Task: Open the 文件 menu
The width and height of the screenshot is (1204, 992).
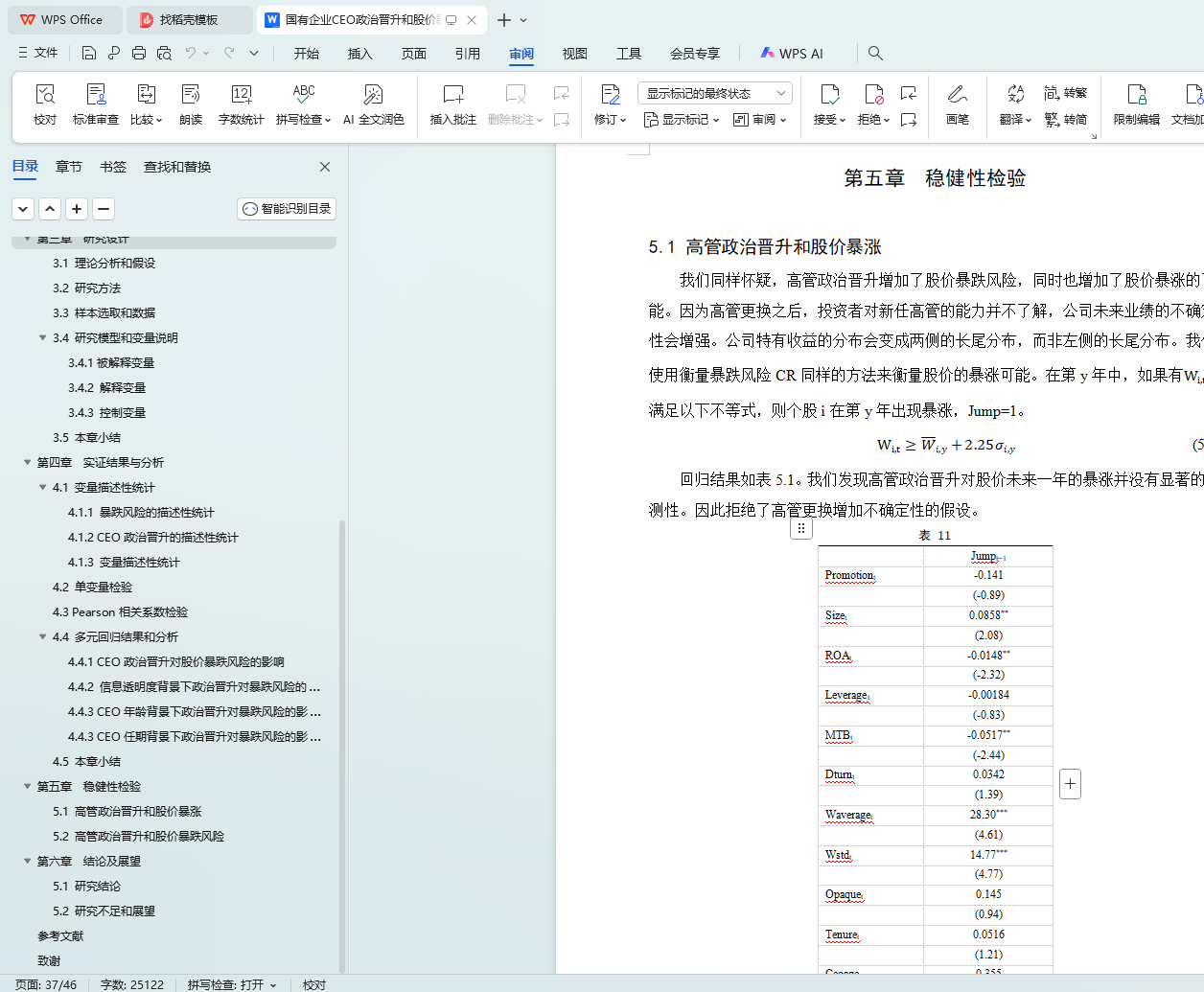Action: [x=38, y=53]
